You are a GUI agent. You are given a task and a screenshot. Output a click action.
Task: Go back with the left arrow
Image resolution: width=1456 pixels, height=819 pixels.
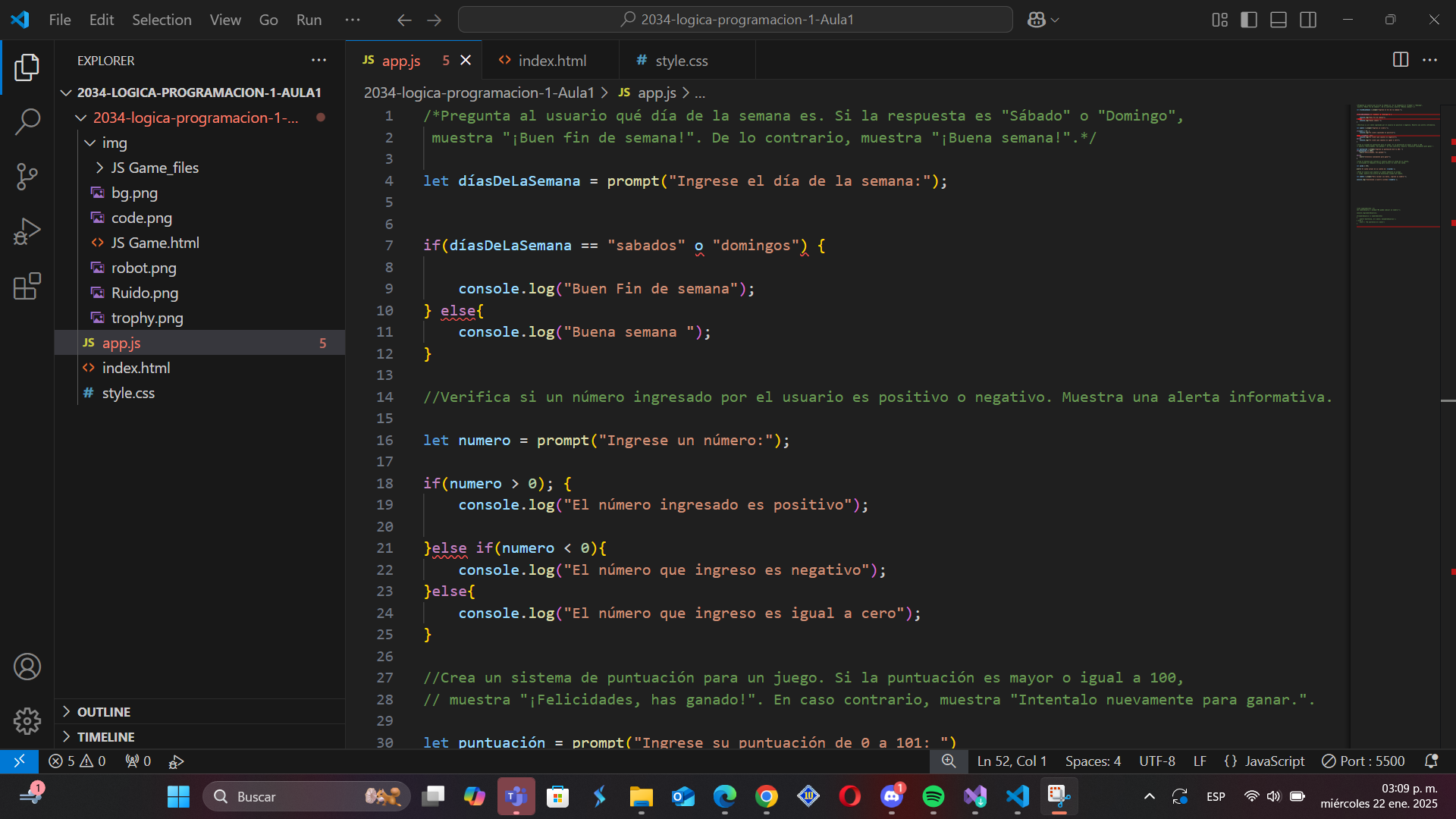pyautogui.click(x=404, y=20)
